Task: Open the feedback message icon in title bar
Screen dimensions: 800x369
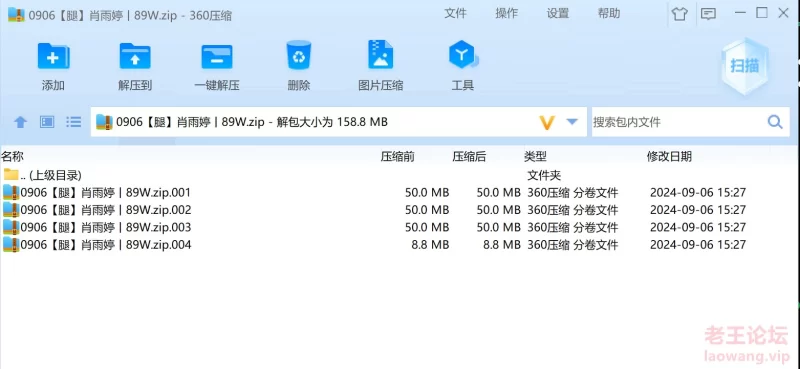Action: (708, 14)
